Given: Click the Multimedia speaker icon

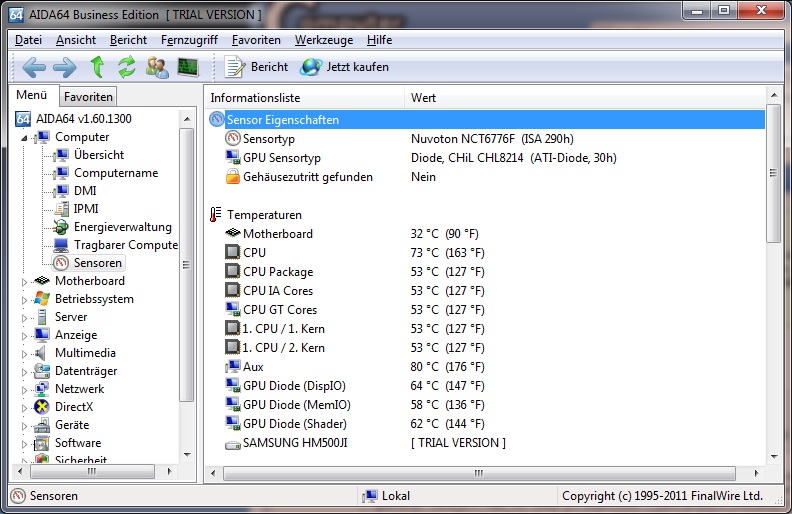Looking at the screenshot, I should pyautogui.click(x=41, y=353).
